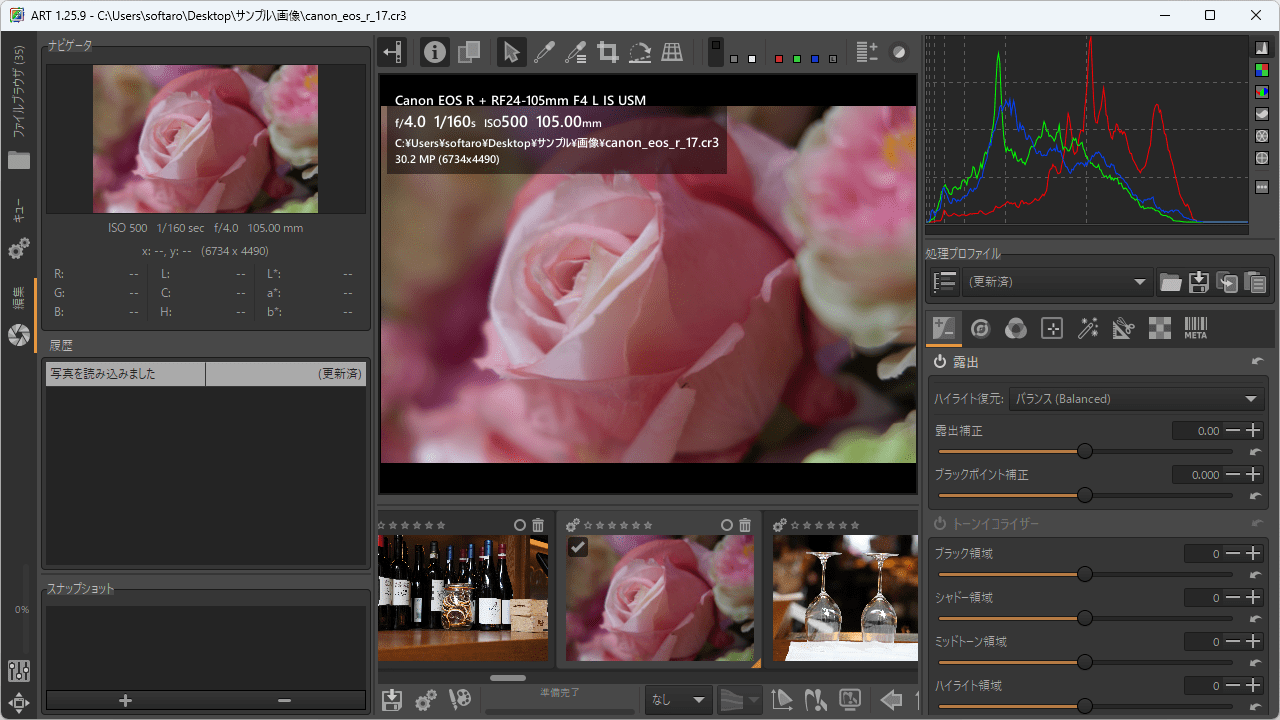Toggle the 露出 power switch
The image size is (1280, 720).
[940, 362]
